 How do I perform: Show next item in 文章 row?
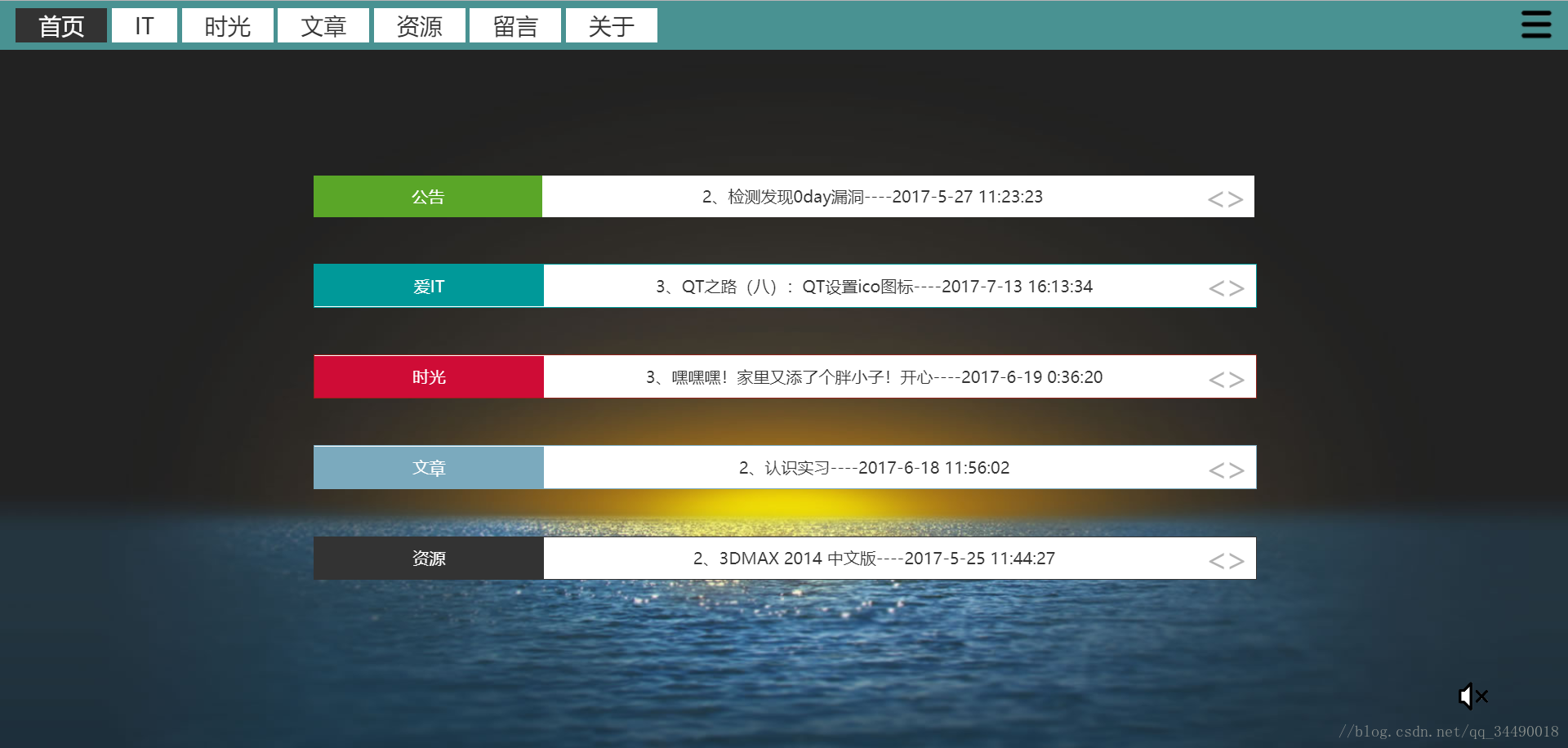tap(1236, 470)
